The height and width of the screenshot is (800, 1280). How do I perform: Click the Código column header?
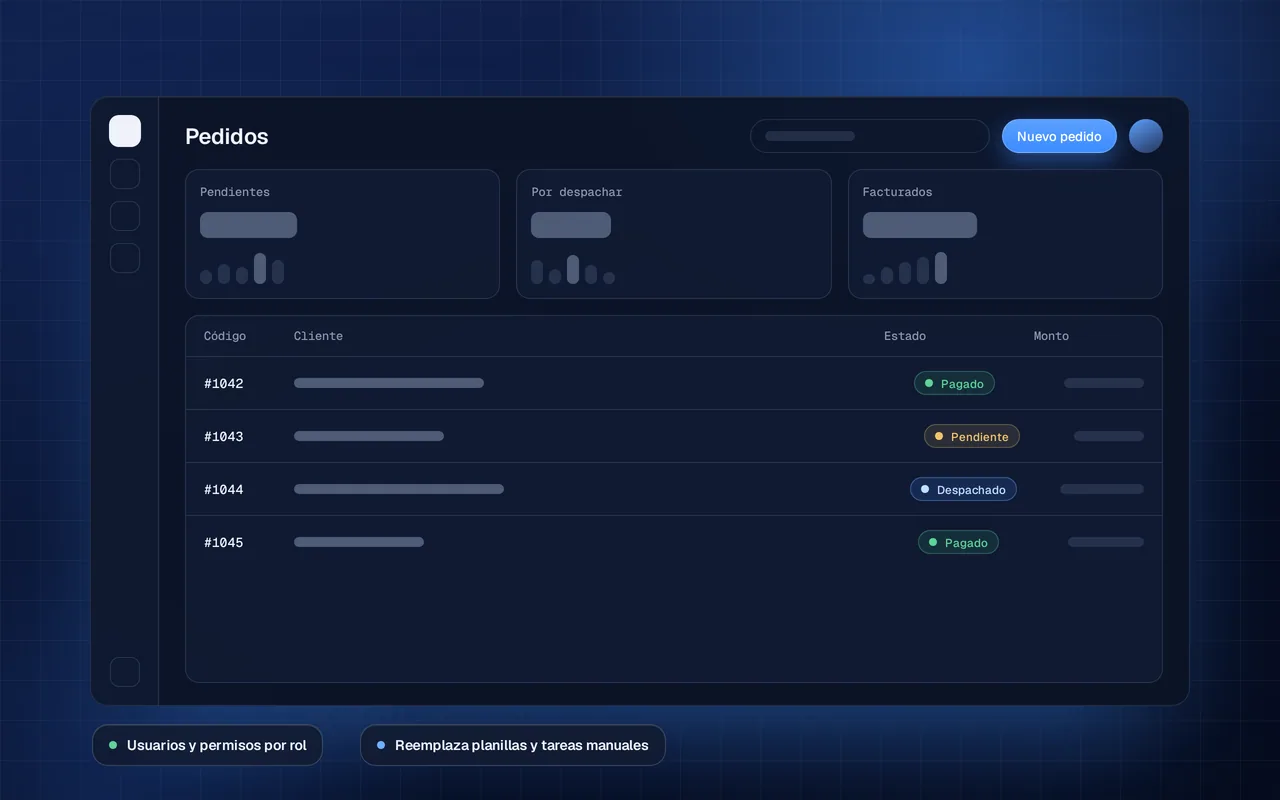pyautogui.click(x=225, y=336)
